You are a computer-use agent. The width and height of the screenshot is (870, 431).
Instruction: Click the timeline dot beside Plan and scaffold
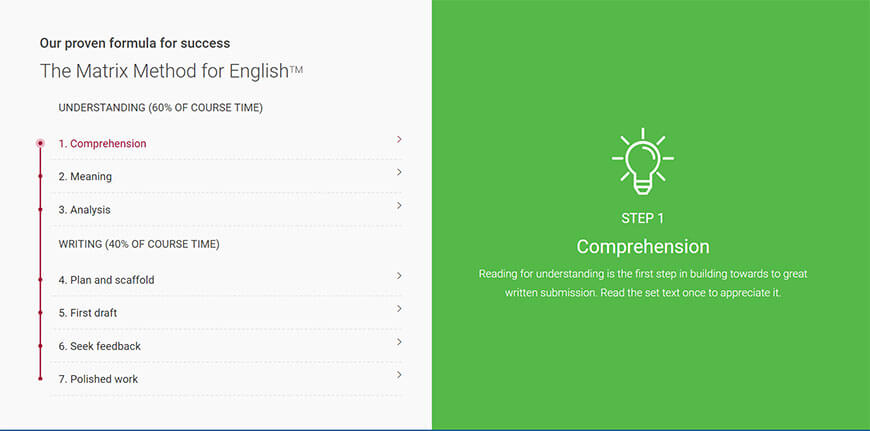(40, 280)
